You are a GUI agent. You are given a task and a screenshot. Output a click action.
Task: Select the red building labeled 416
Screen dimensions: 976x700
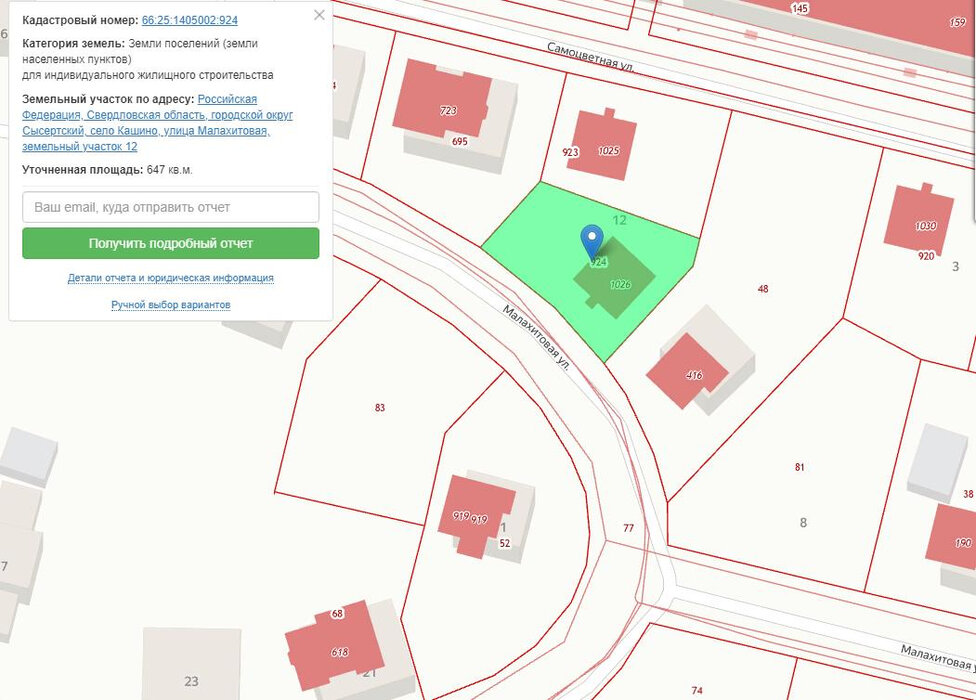tap(686, 370)
